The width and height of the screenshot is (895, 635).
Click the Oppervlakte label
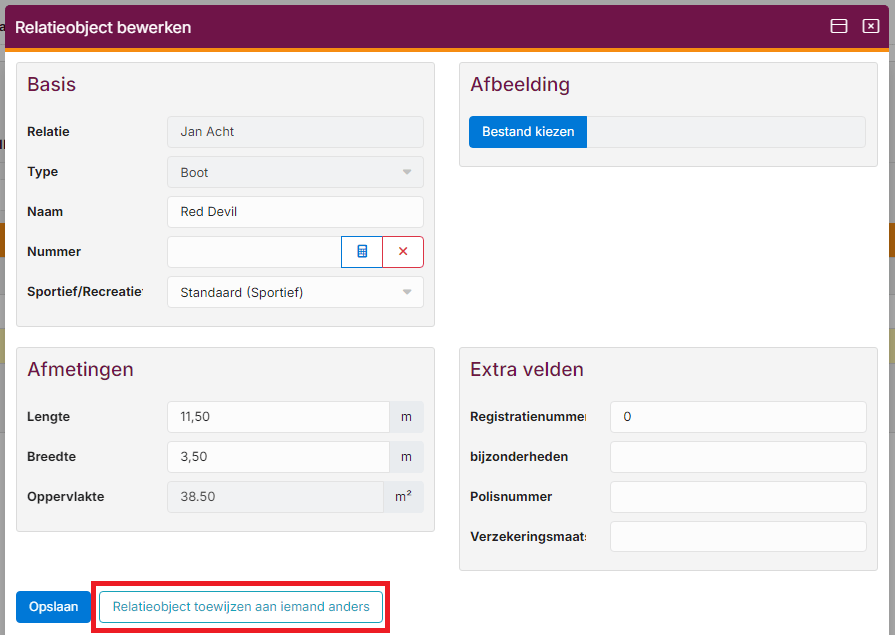pyautogui.click(x=66, y=497)
